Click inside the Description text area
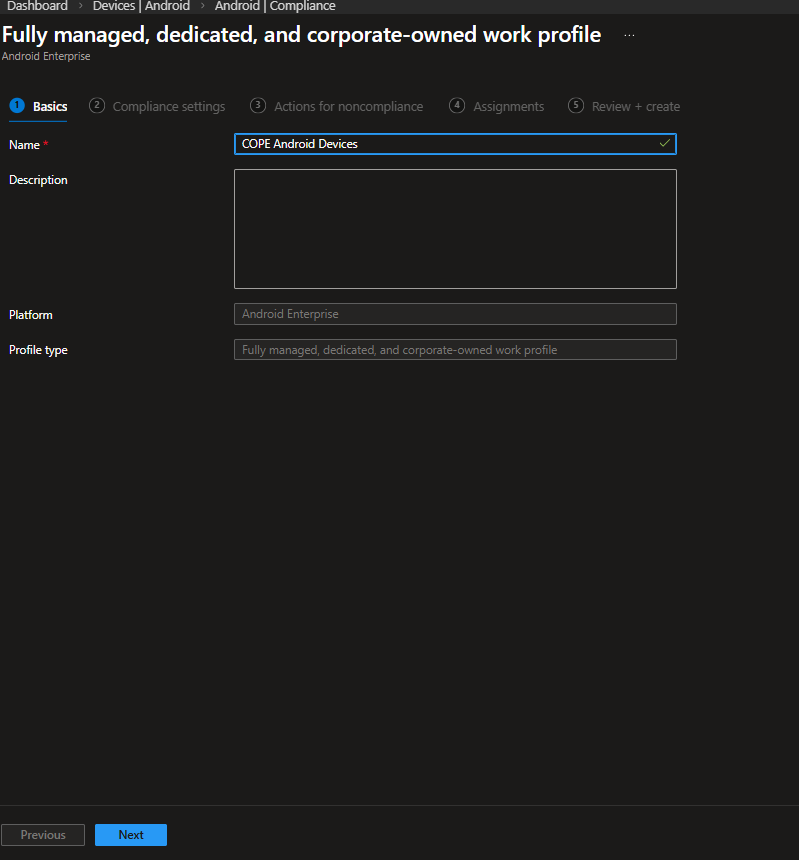The height and width of the screenshot is (860, 799). click(455, 229)
